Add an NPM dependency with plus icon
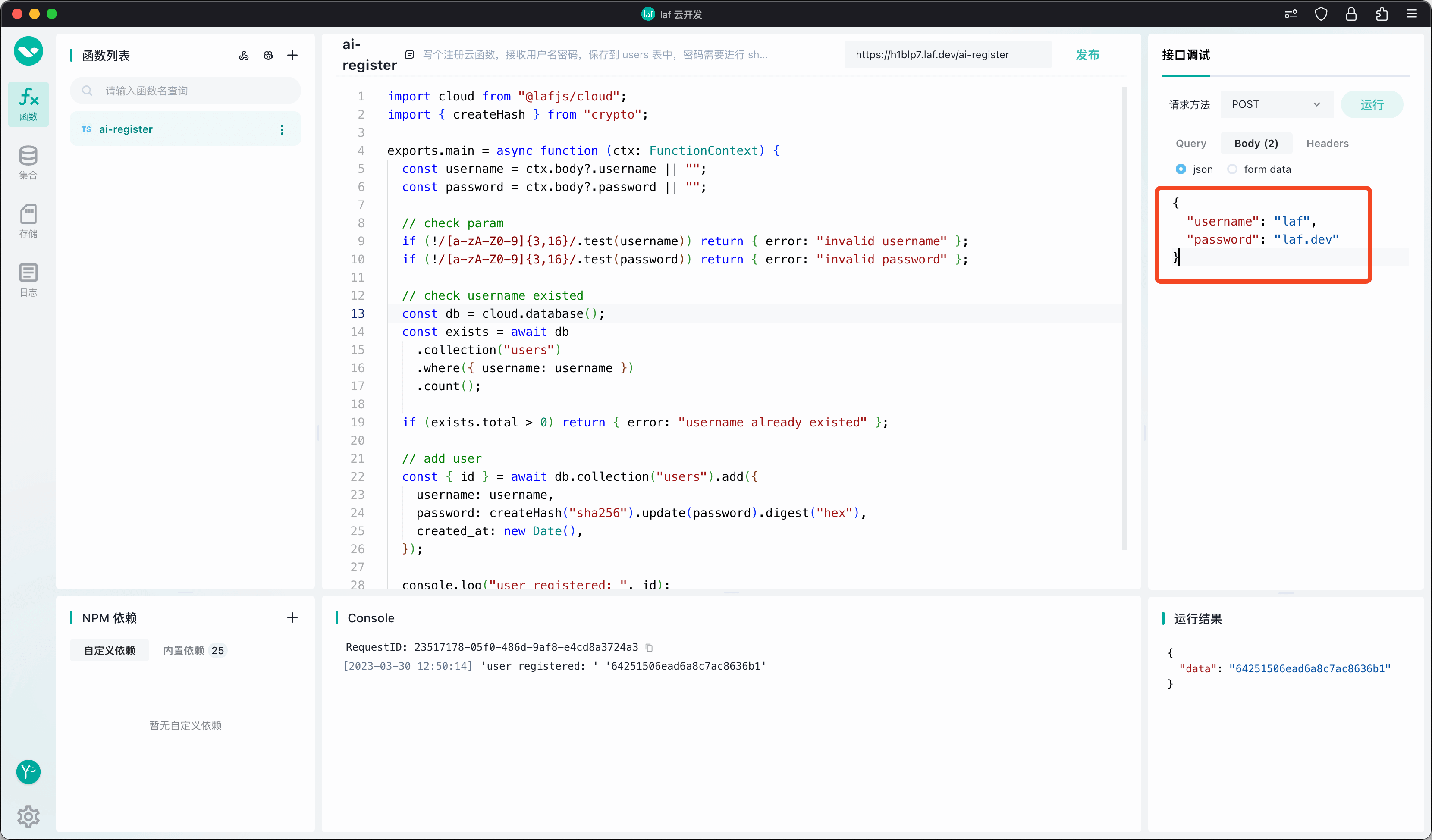Viewport: 1432px width, 840px height. point(292,617)
